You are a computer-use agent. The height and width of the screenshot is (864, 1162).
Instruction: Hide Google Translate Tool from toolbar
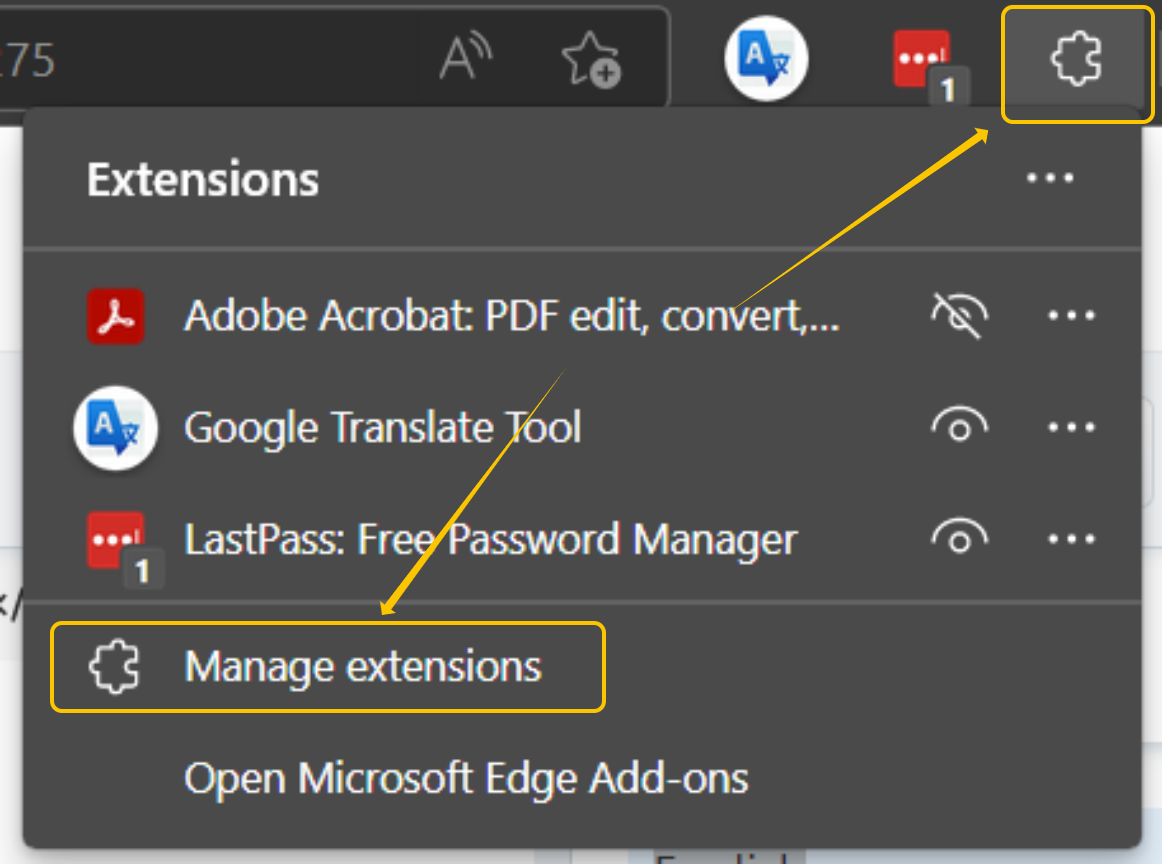959,427
